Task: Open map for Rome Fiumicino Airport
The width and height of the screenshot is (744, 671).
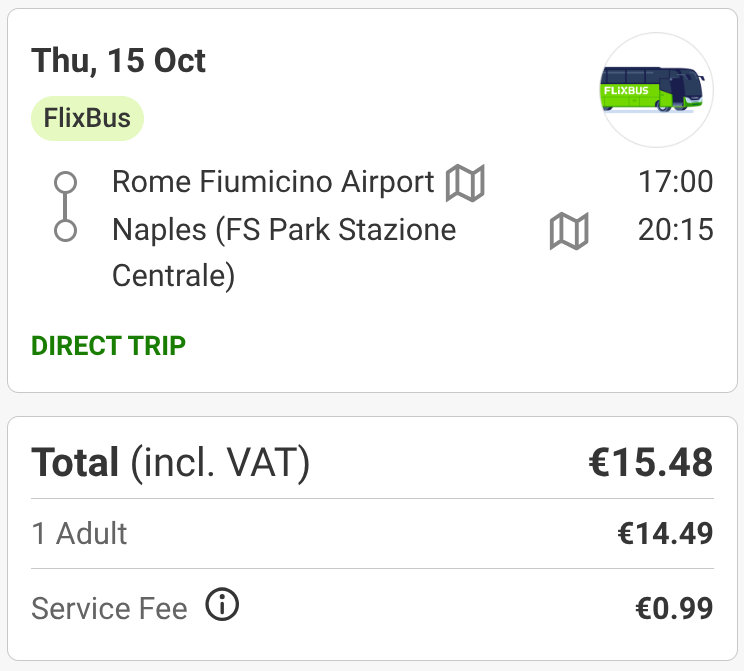Action: pyautogui.click(x=465, y=183)
